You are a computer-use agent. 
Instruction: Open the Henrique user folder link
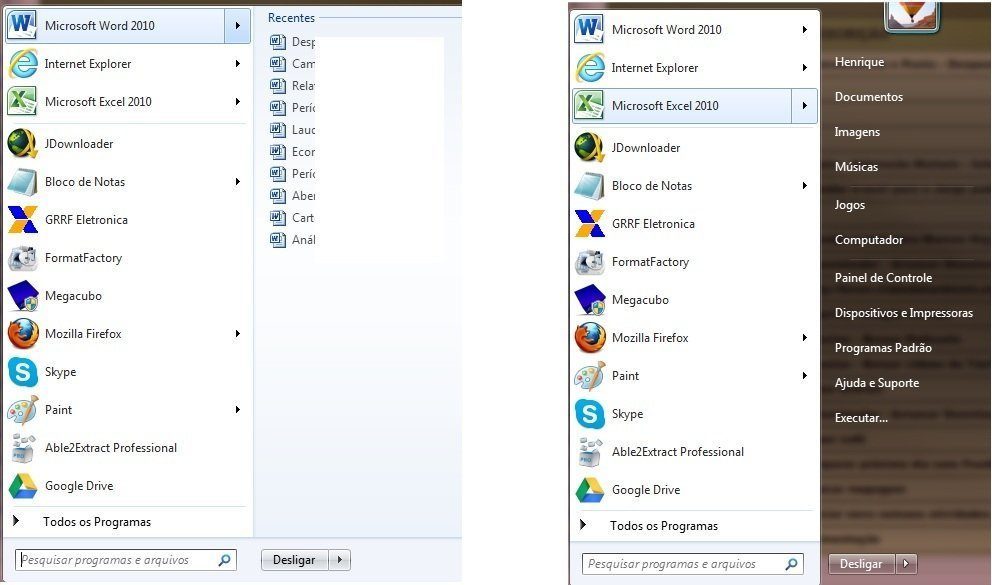coord(859,62)
